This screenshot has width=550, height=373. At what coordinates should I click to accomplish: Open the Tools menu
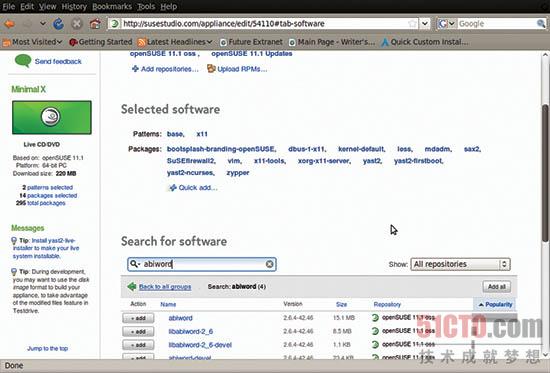point(146,6)
